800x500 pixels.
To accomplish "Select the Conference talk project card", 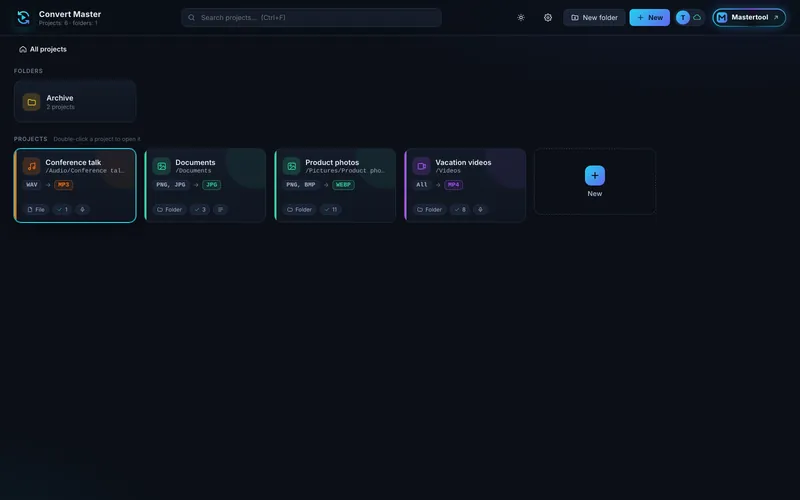I will coord(75,185).
